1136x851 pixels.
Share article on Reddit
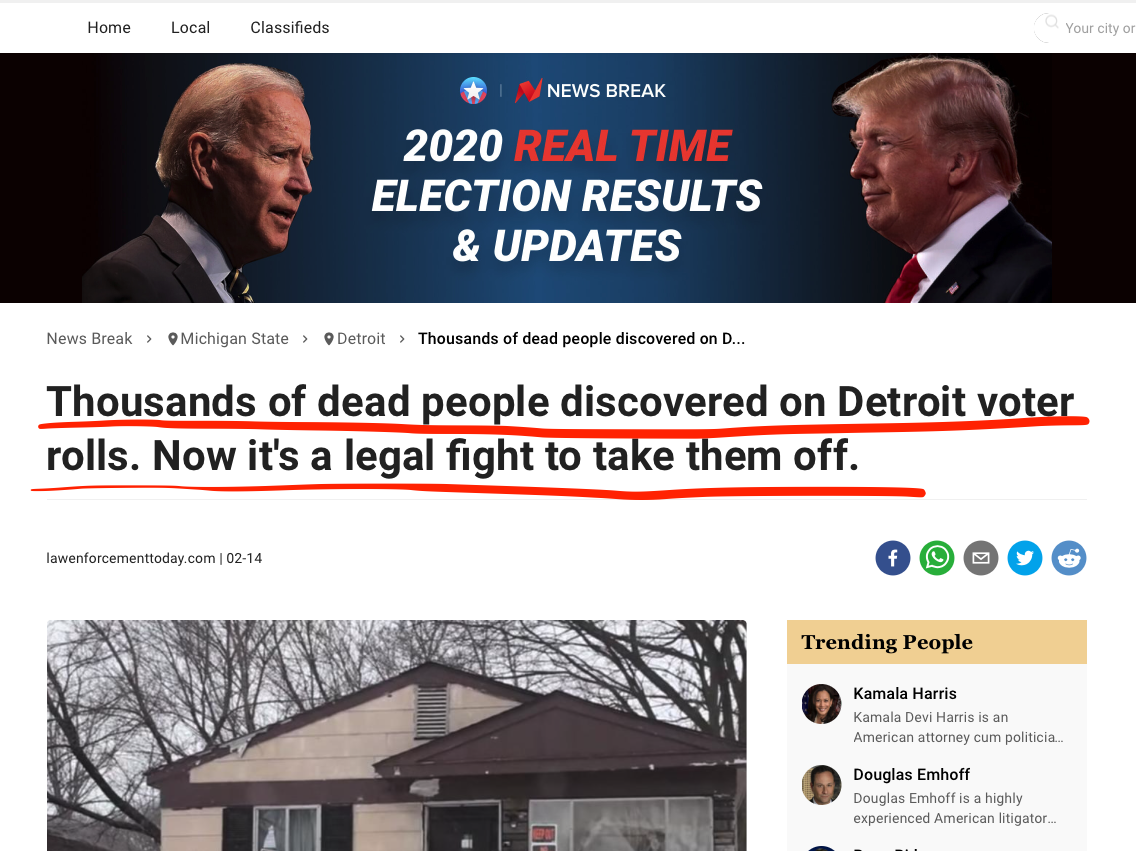[1069, 558]
